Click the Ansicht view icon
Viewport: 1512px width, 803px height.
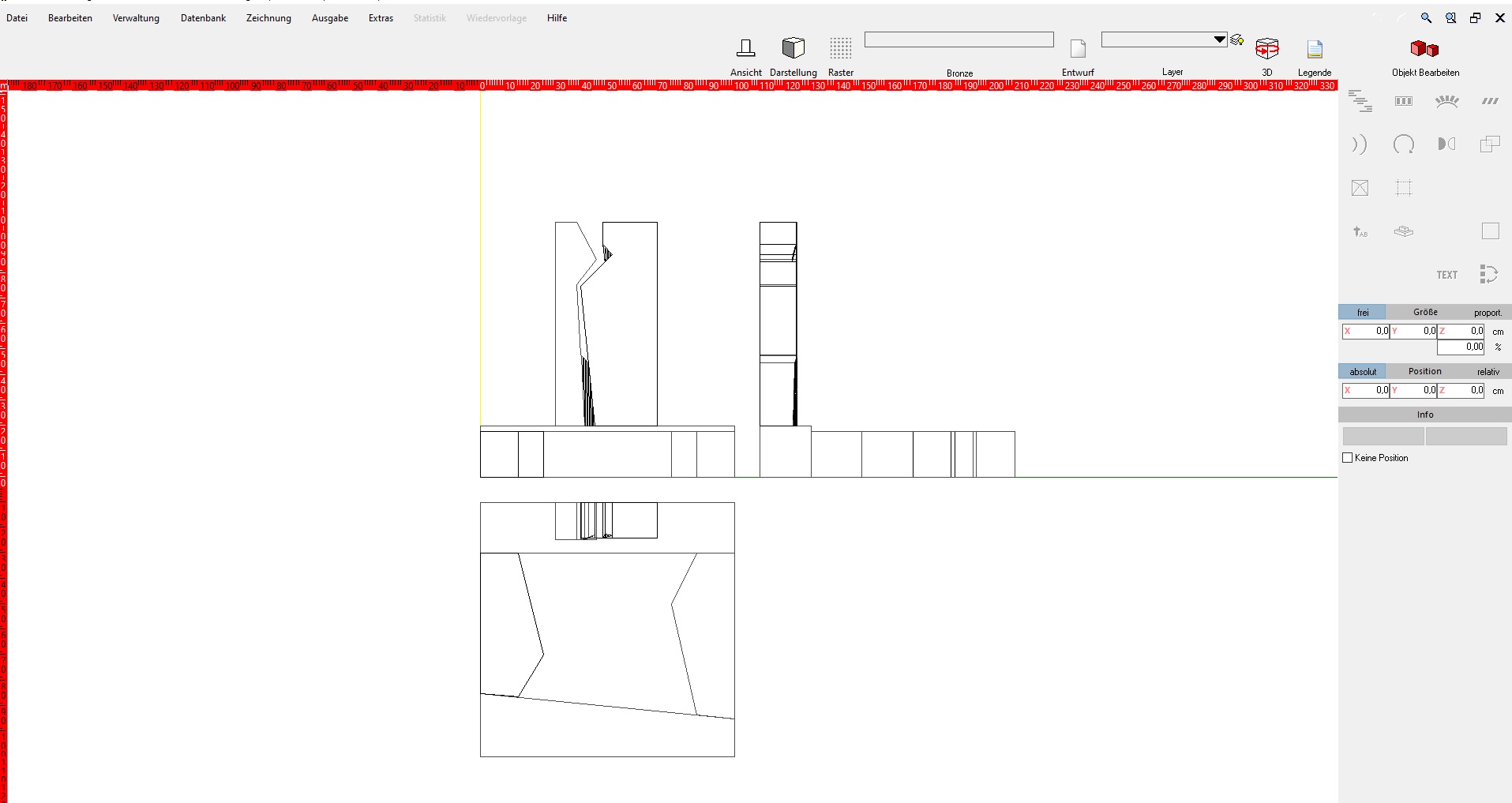(745, 48)
